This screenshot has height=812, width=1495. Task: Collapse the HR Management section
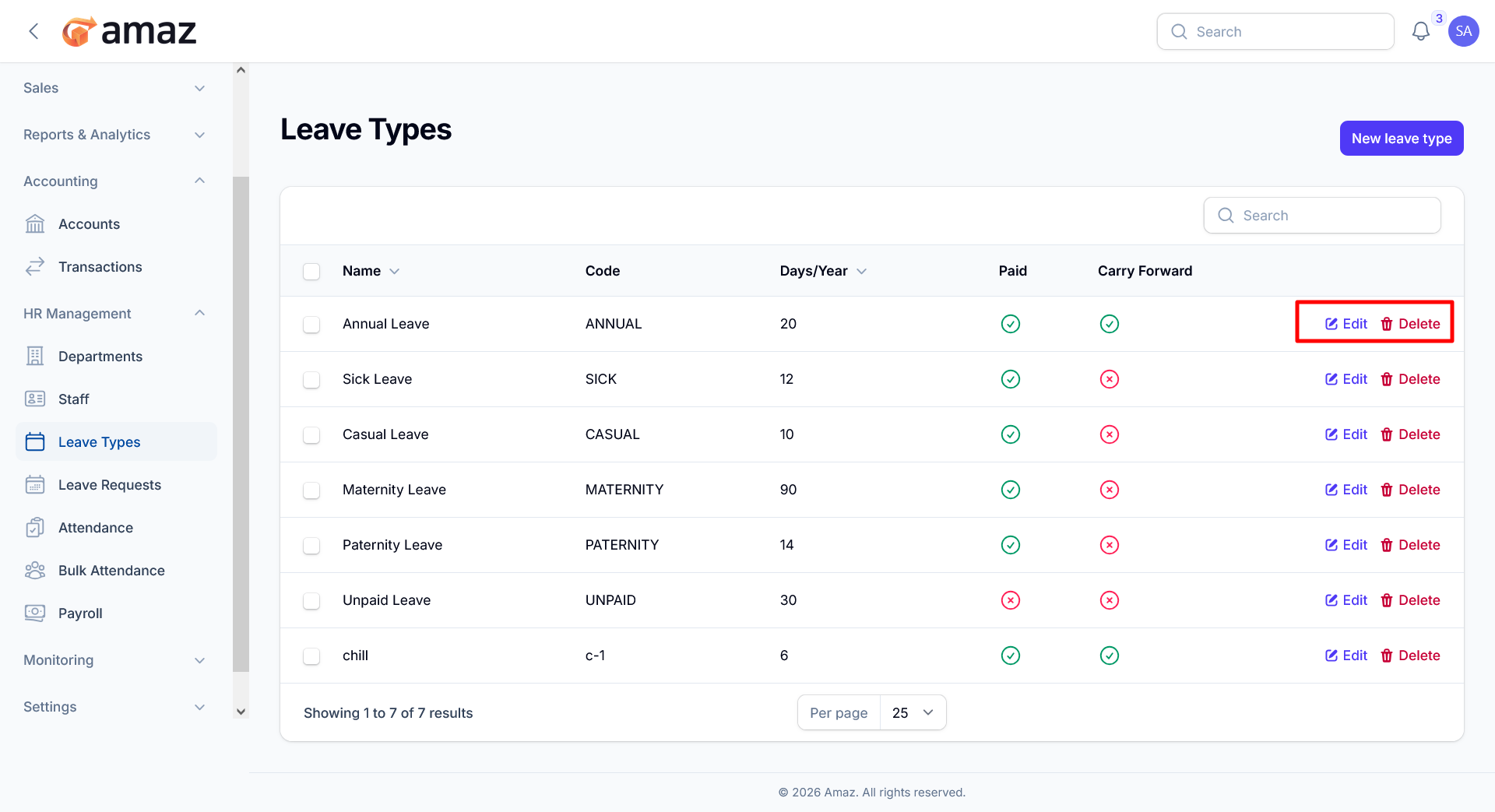[114, 314]
